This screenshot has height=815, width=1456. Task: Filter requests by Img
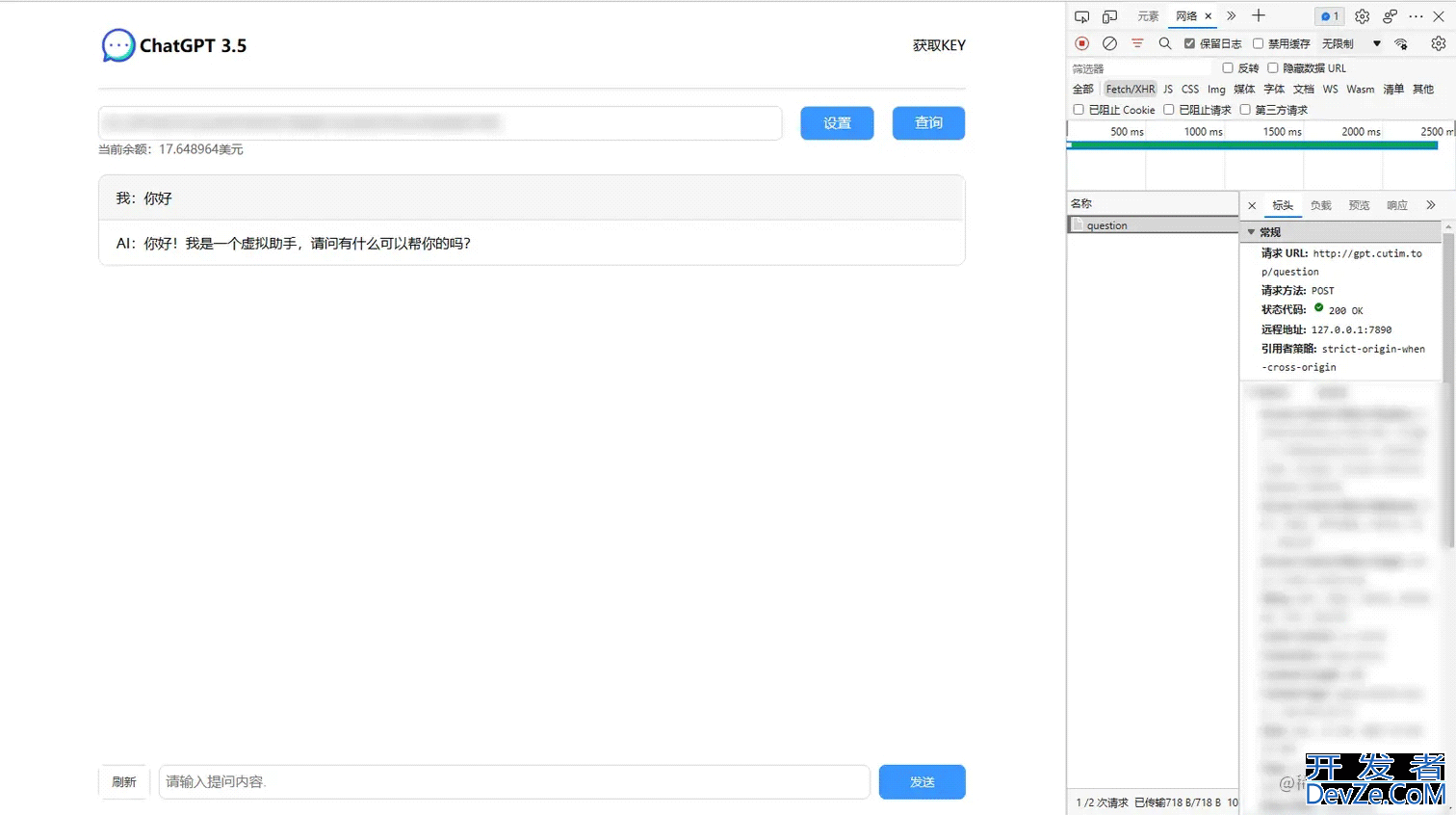click(x=1216, y=89)
